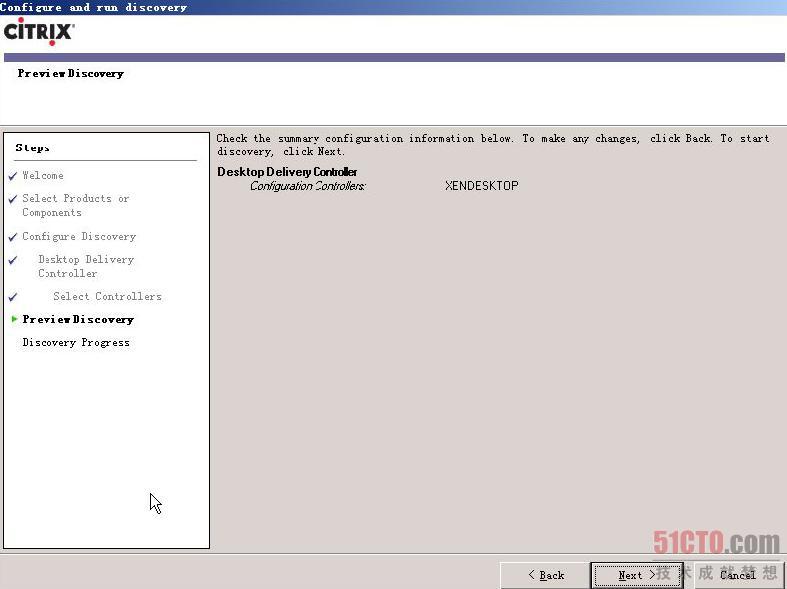This screenshot has height=589, width=787.
Task: Click the checkmark beside Welcome
Action: (13, 176)
